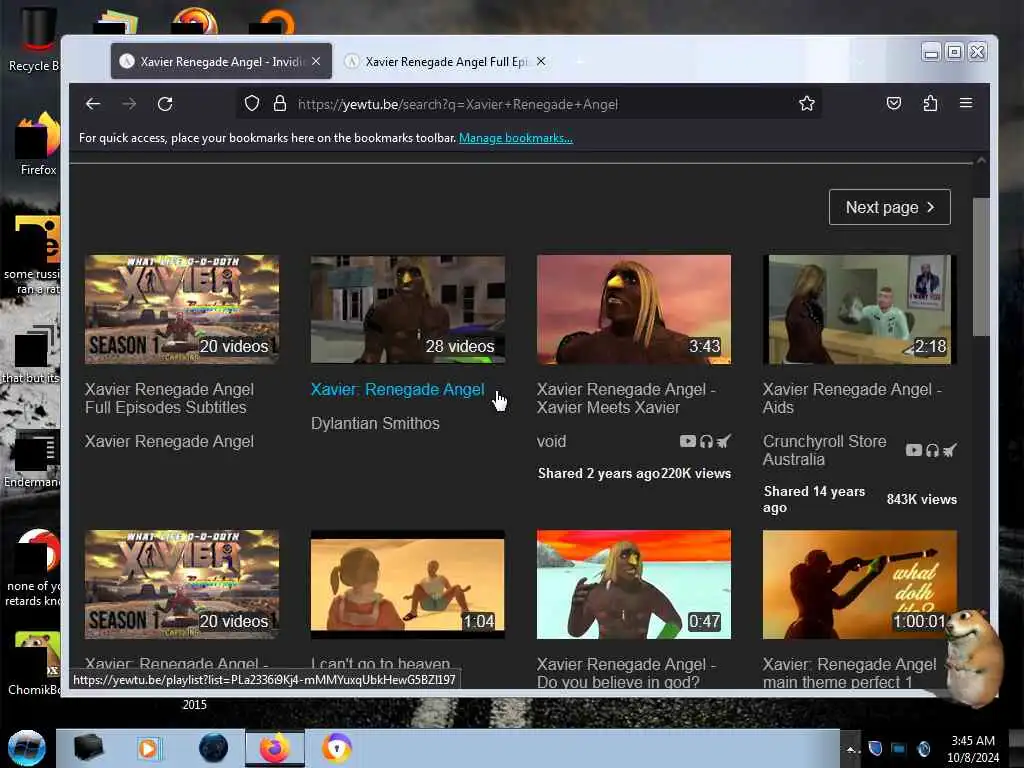This screenshot has height=768, width=1024.
Task: Open the 3:43 video thumbnail
Action: [x=633, y=309]
